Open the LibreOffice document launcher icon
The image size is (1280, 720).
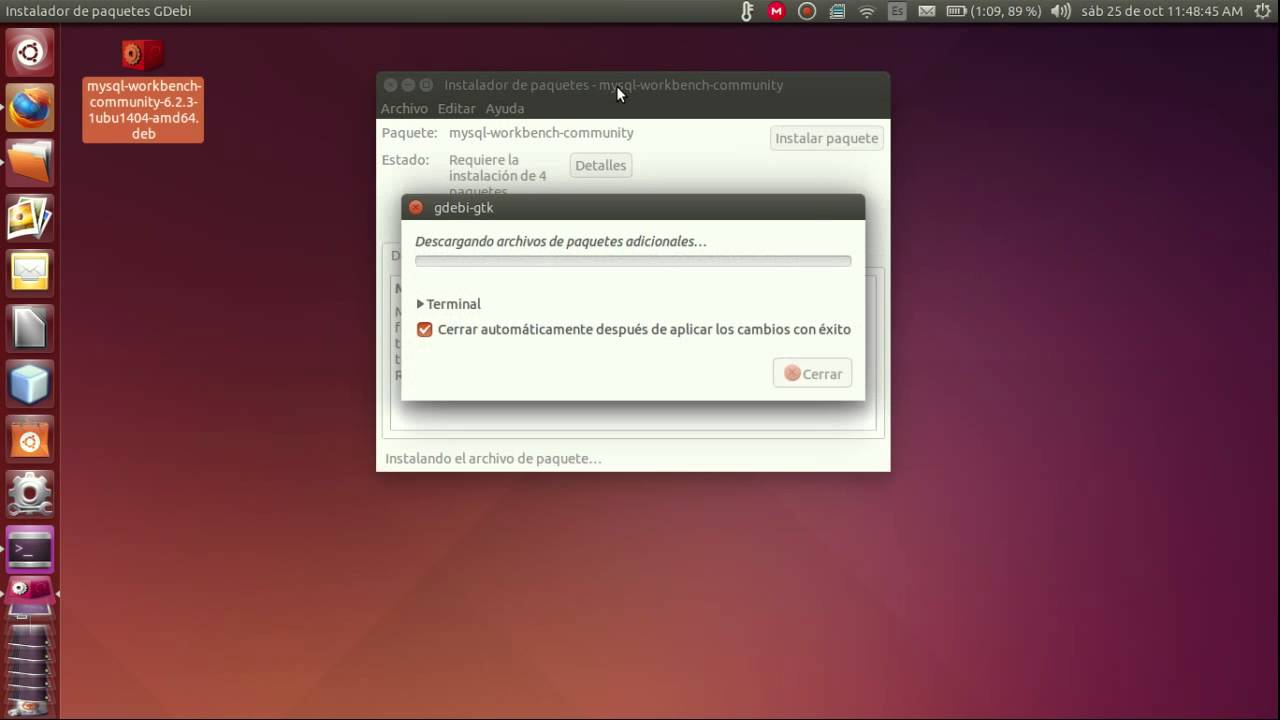(29, 327)
